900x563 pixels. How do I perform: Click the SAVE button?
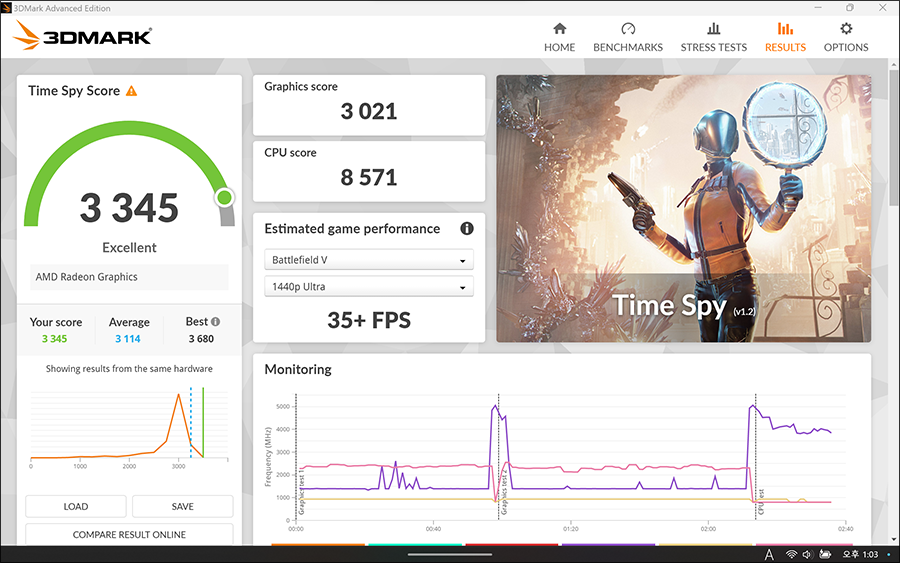[183, 506]
